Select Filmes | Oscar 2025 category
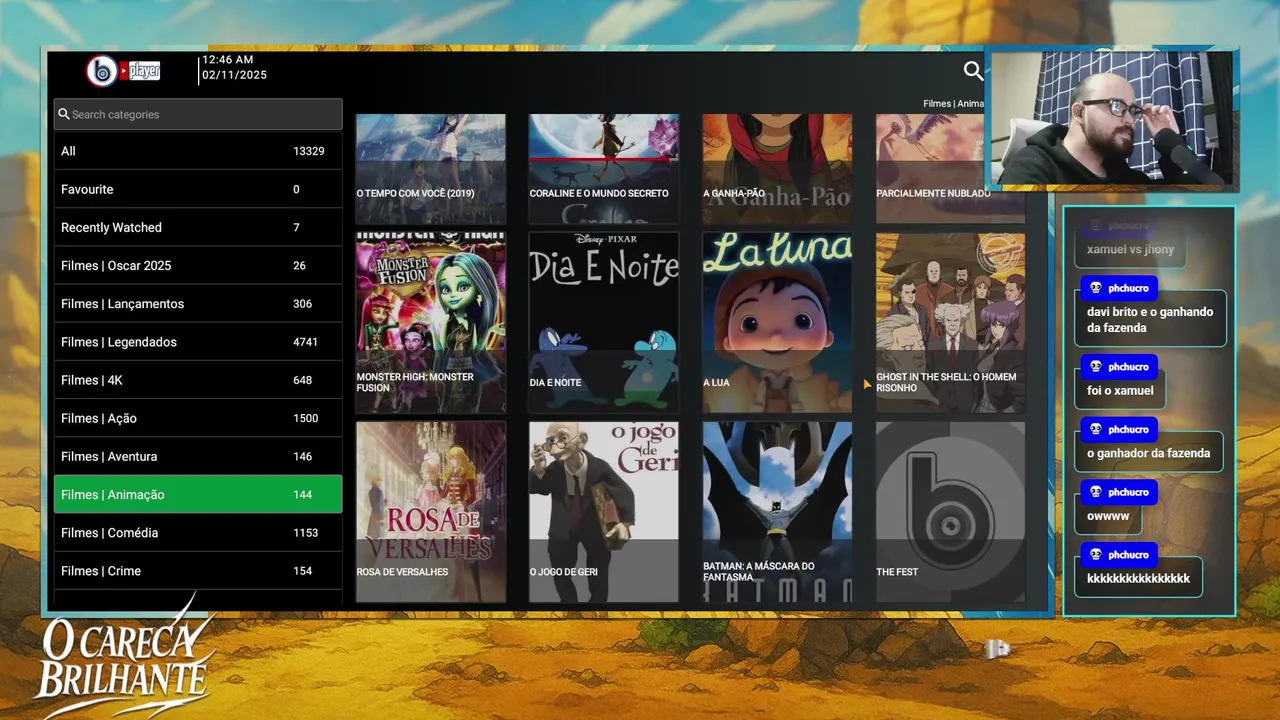Image resolution: width=1280 pixels, height=720 pixels. [x=198, y=265]
